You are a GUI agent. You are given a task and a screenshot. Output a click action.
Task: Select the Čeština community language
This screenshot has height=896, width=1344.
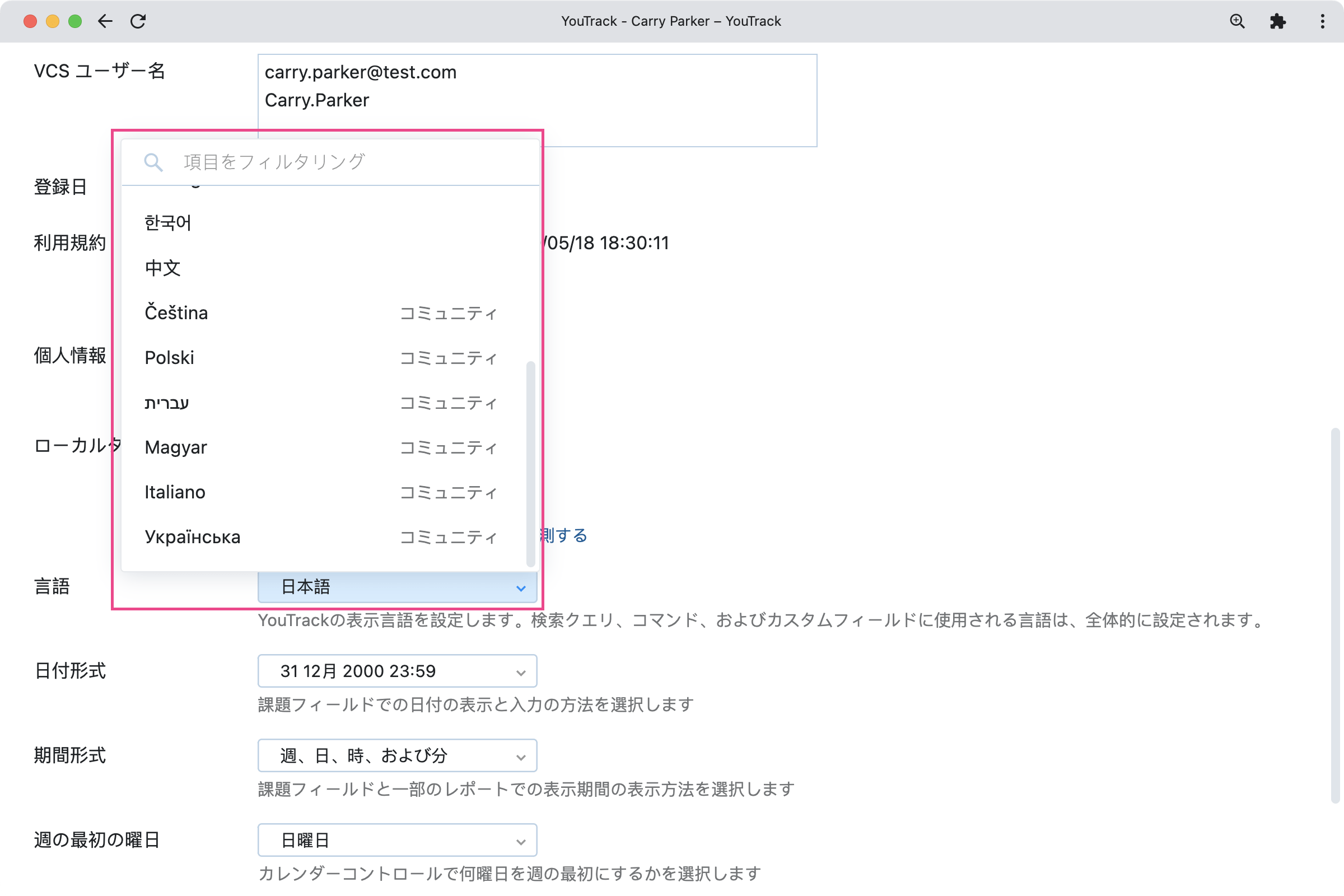click(176, 312)
